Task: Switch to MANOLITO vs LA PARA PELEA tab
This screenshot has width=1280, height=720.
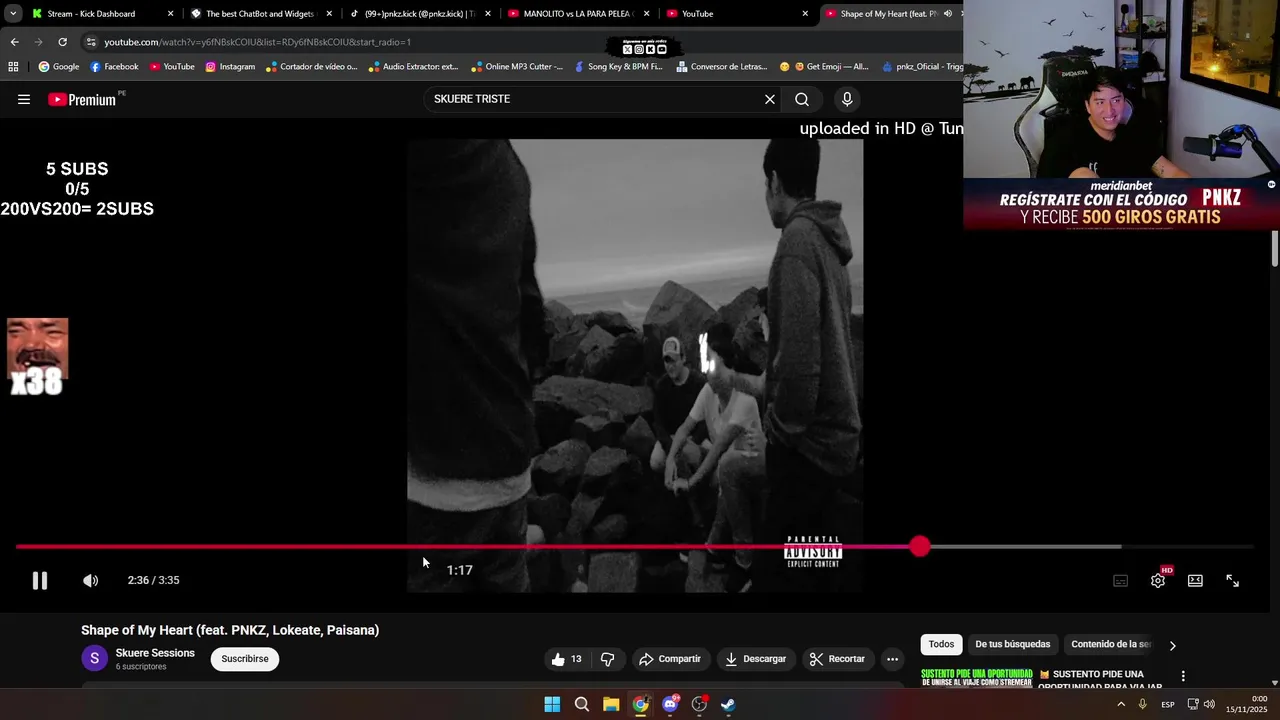Action: tap(577, 14)
